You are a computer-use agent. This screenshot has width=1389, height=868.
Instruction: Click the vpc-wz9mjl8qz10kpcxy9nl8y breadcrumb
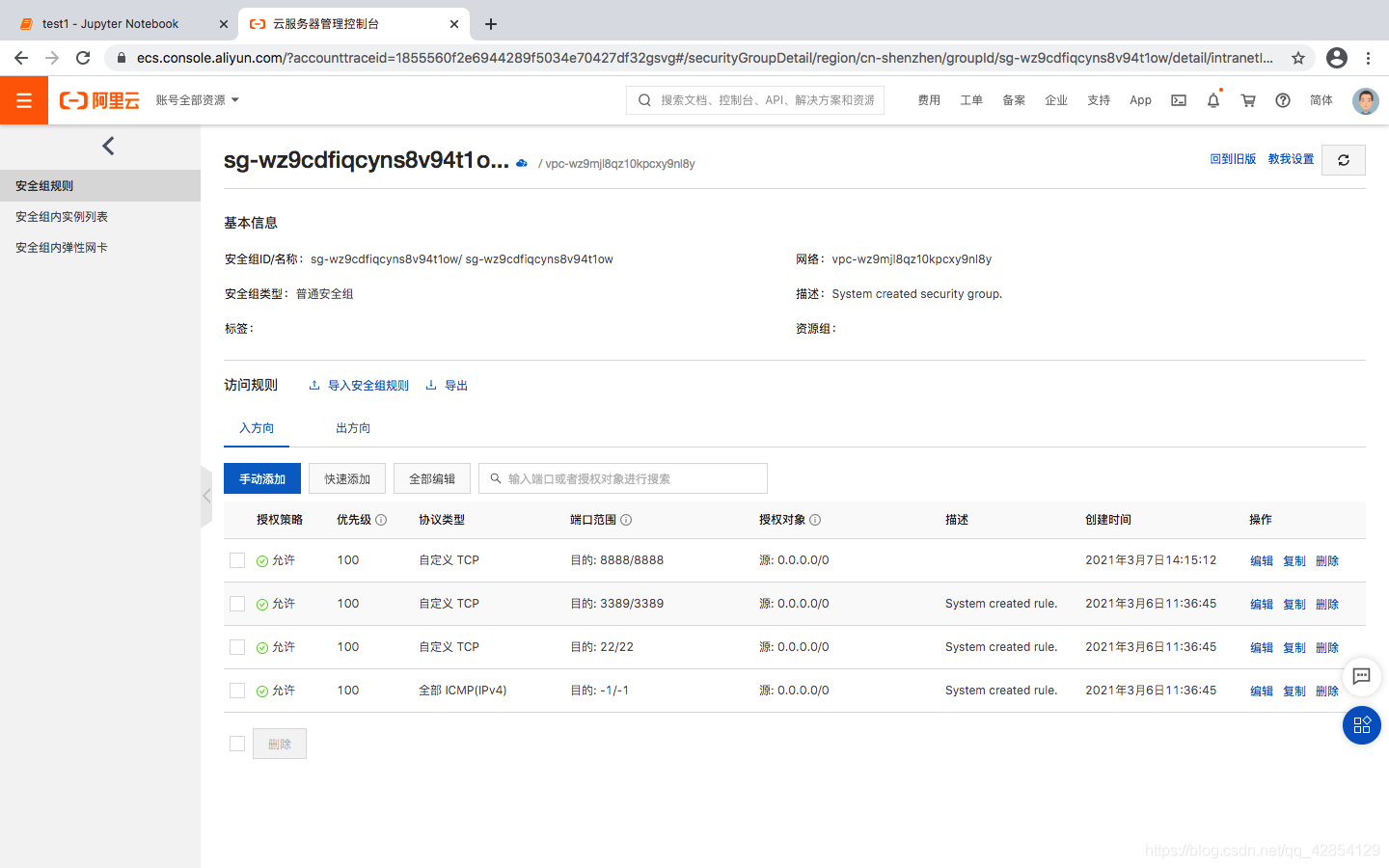click(x=620, y=164)
